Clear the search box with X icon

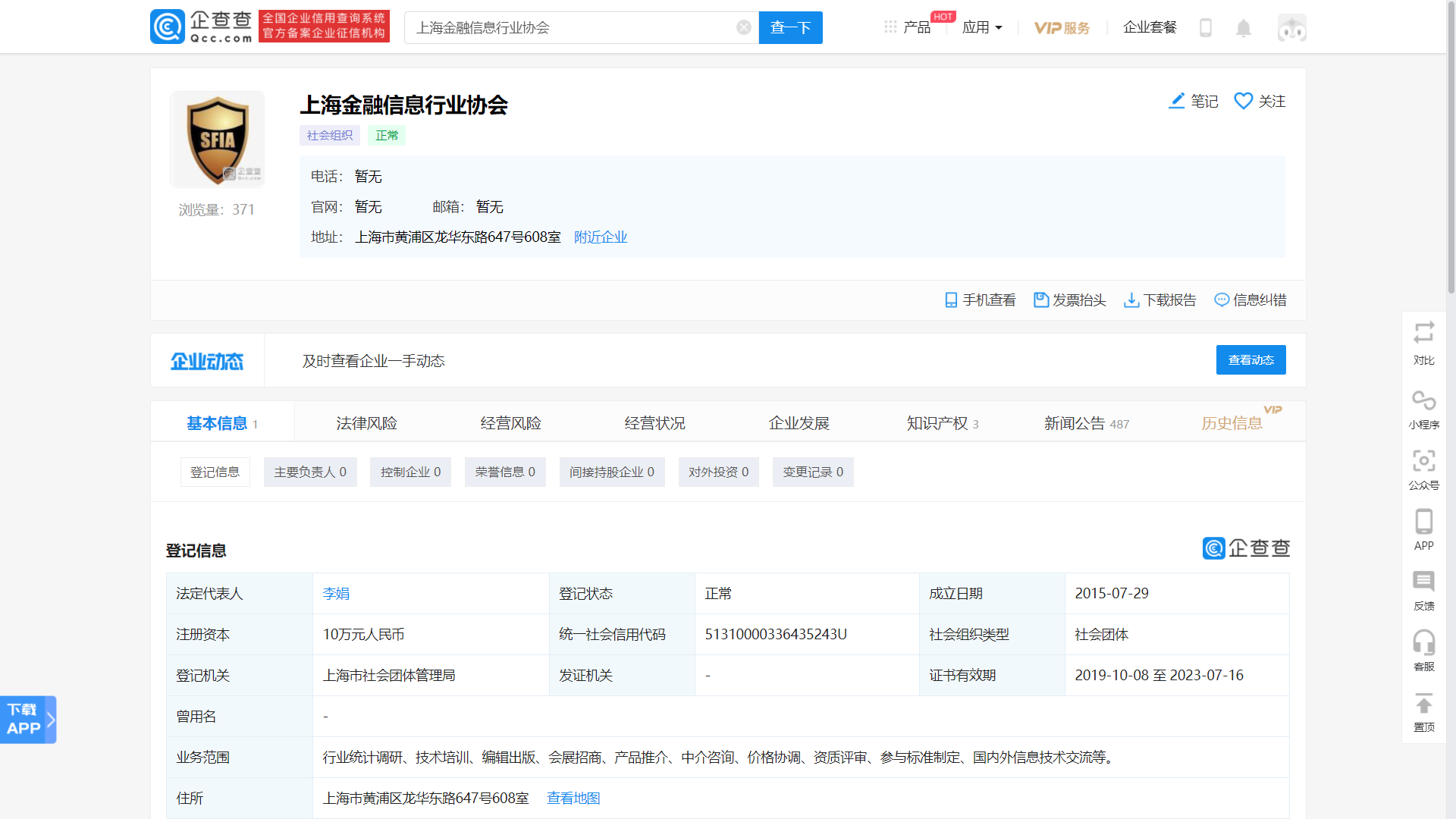[743, 28]
